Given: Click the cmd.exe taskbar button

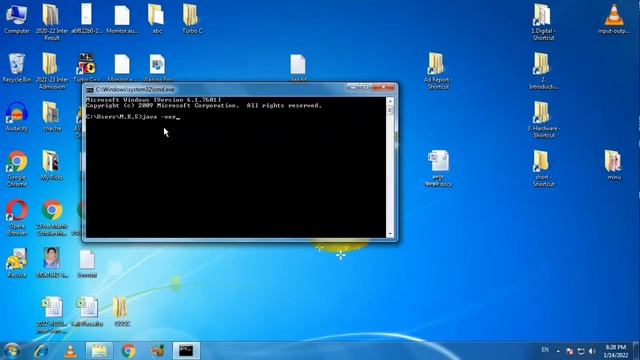Looking at the screenshot, I should point(186,351).
